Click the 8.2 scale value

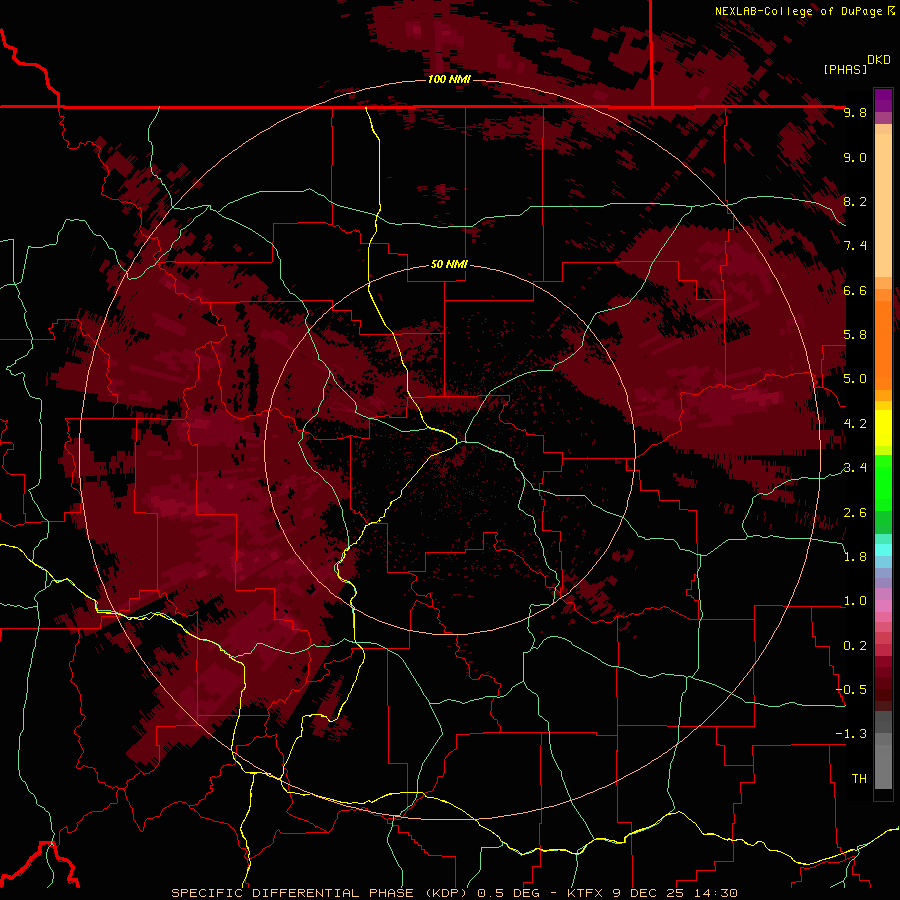855,202
